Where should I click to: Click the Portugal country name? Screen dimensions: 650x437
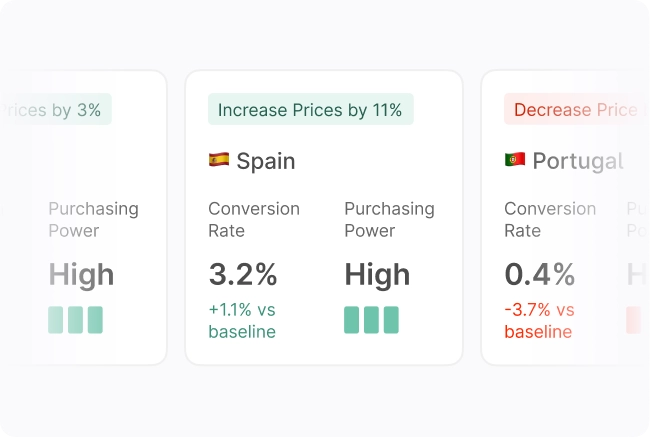577,161
